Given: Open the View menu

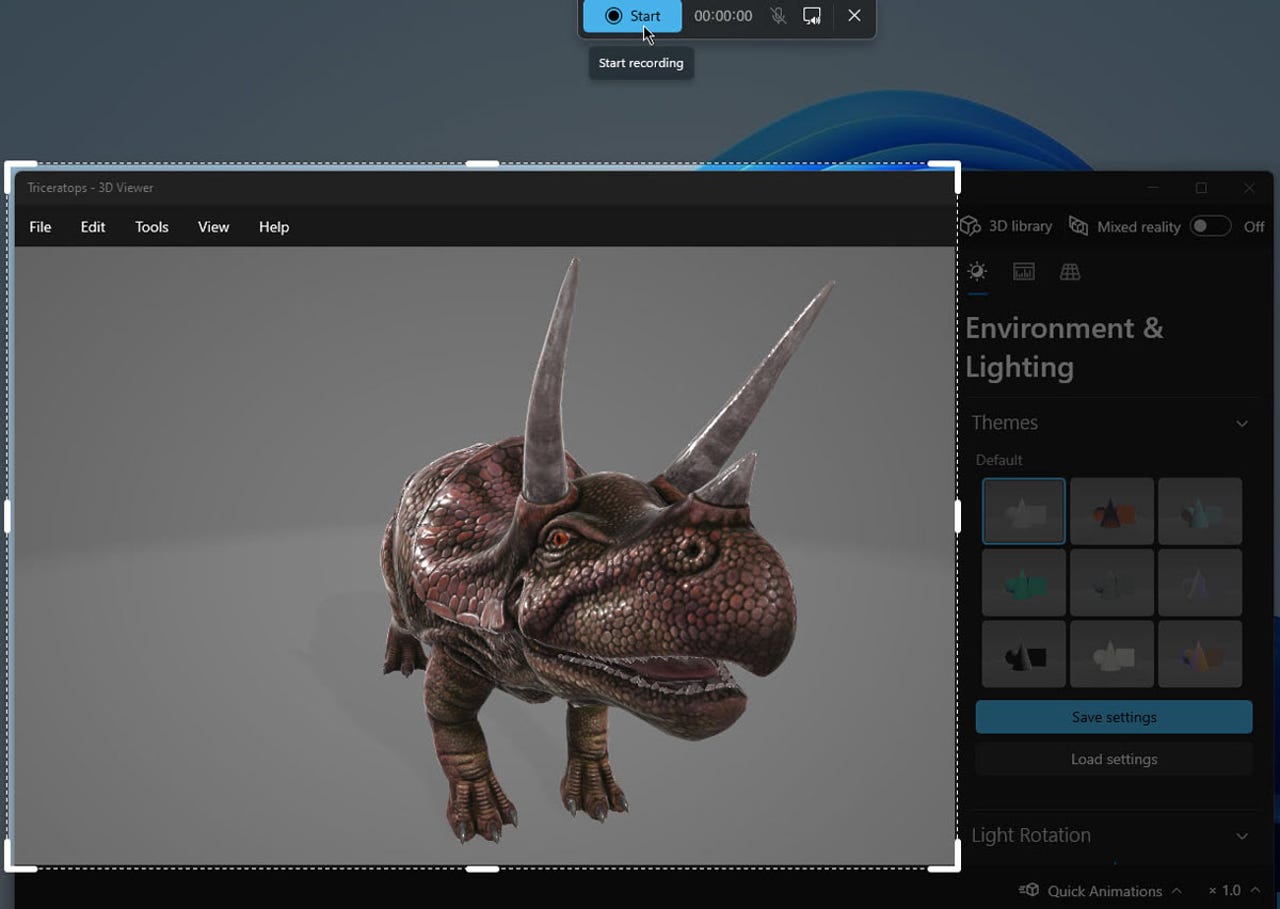Looking at the screenshot, I should 214,227.
